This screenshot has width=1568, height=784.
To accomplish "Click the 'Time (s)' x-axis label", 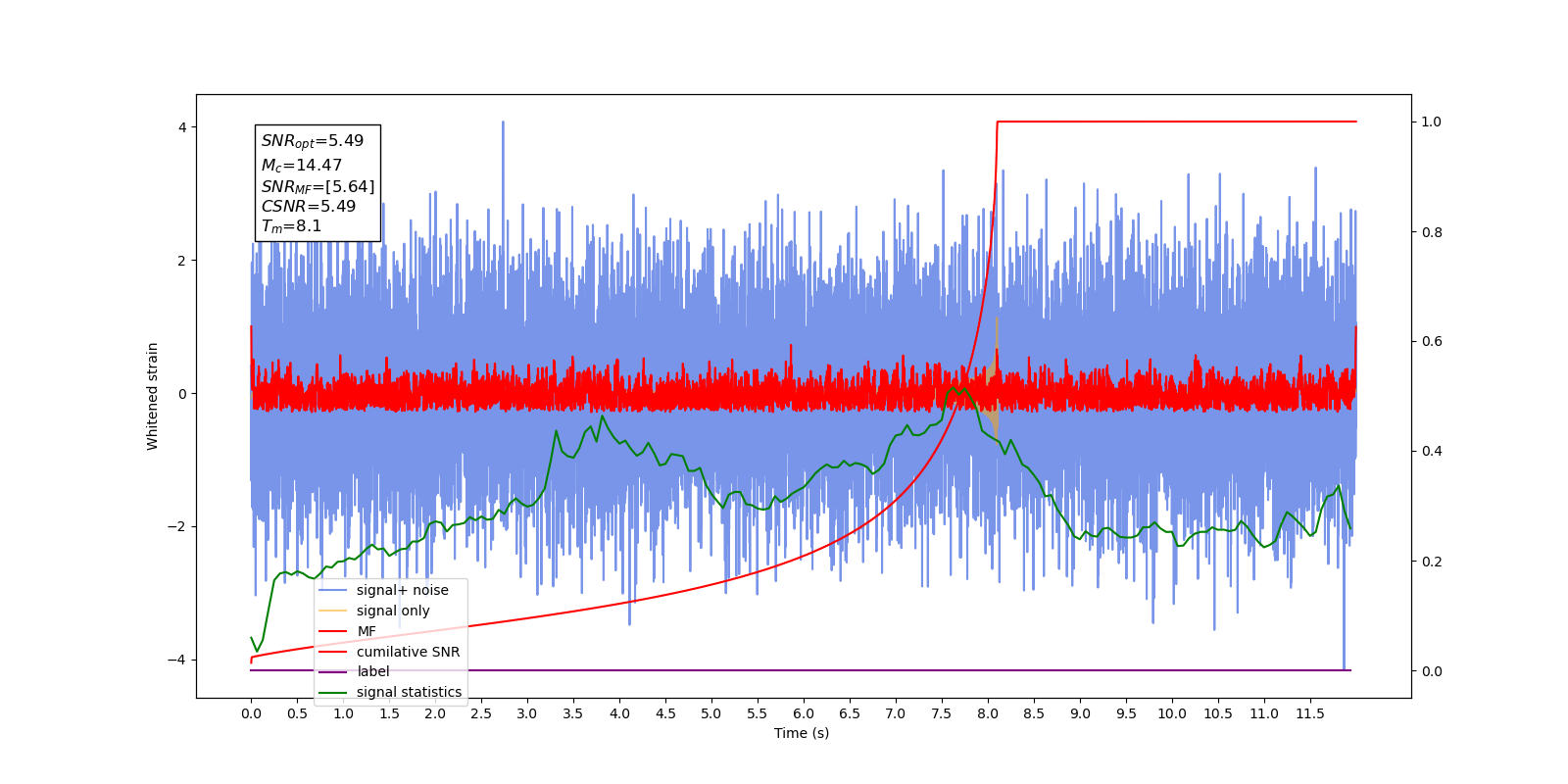I will point(802,733).
